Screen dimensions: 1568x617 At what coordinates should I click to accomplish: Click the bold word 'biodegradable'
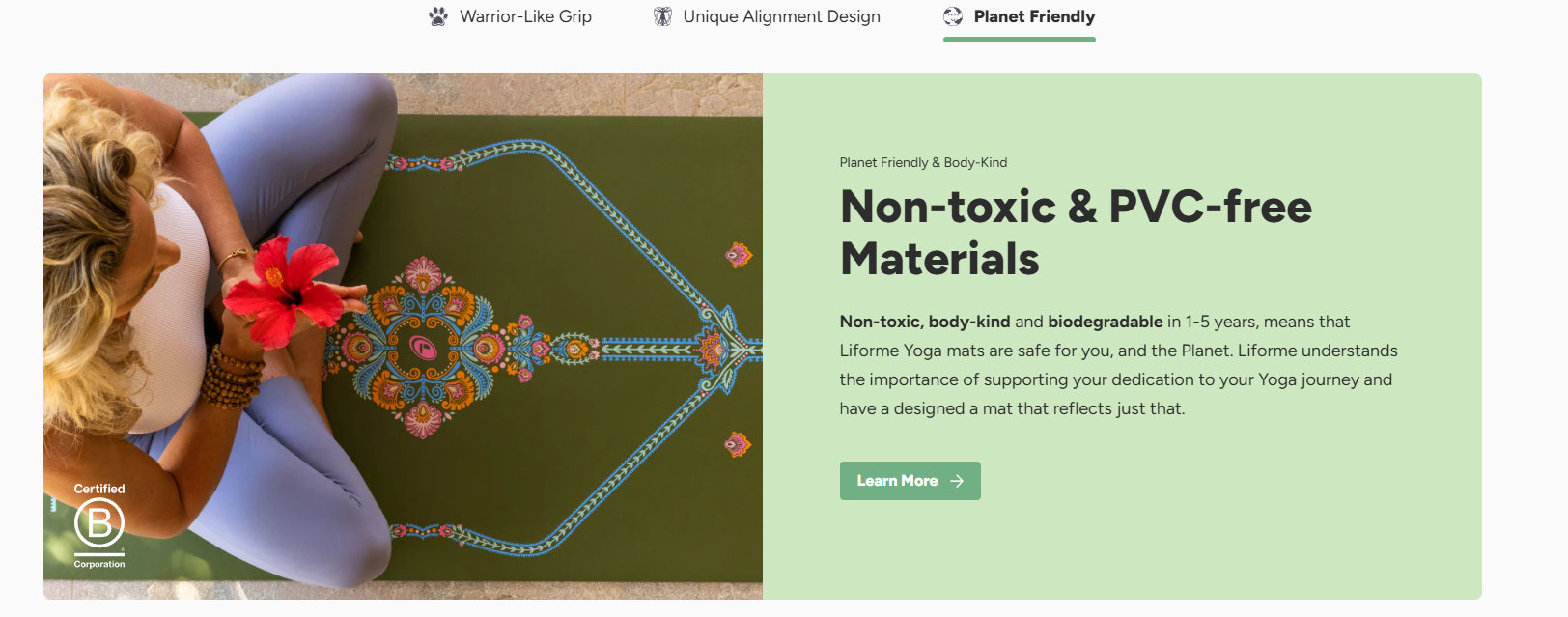point(1106,322)
